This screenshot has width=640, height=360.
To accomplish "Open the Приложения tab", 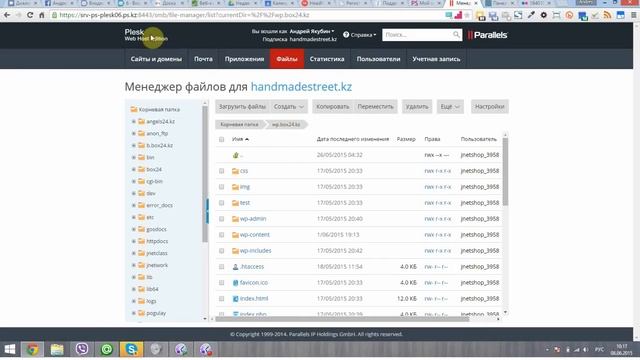I will (244, 59).
